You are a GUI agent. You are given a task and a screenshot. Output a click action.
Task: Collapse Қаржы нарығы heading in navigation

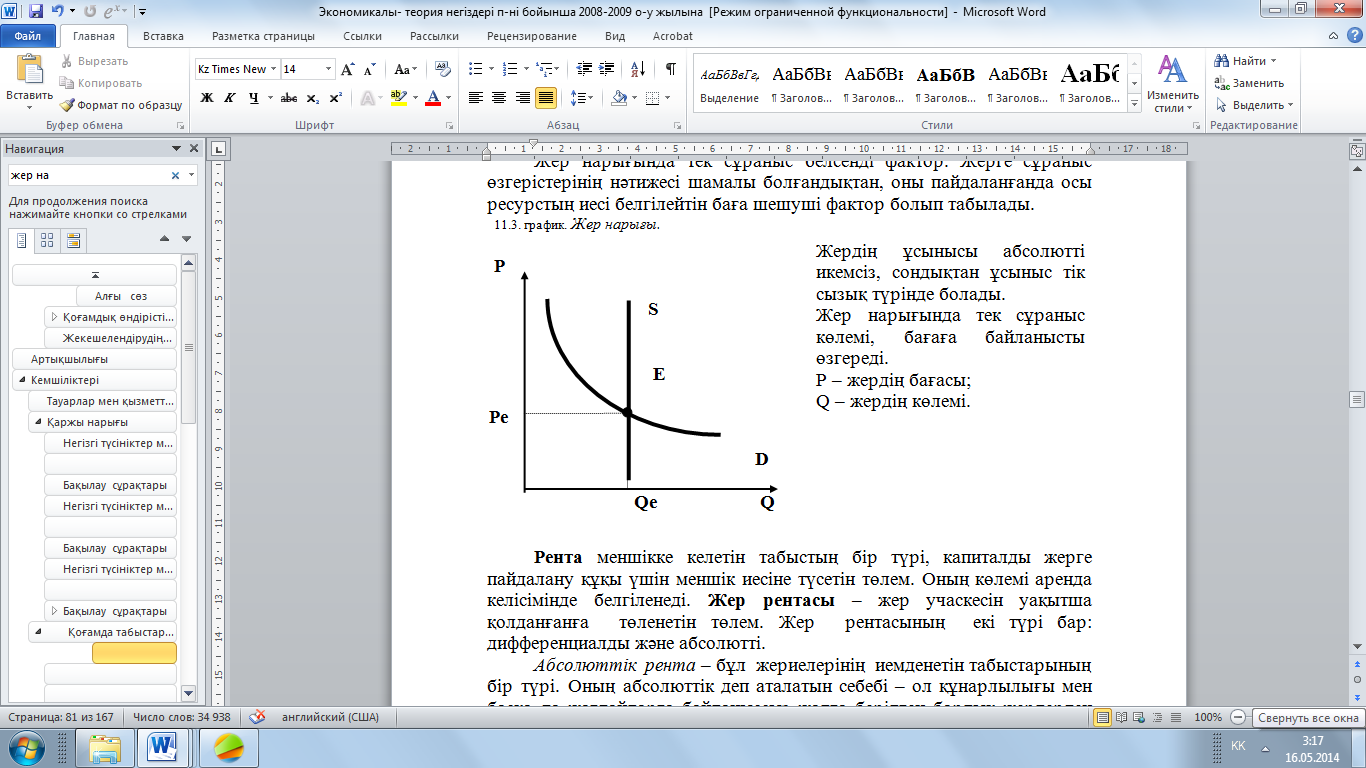pos(37,422)
